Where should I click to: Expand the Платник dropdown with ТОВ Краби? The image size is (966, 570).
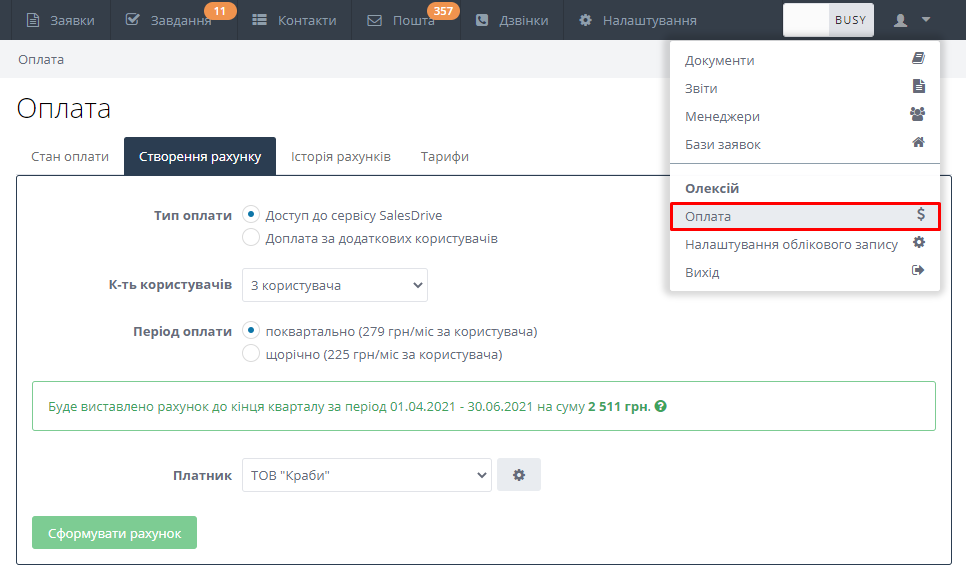[x=366, y=475]
